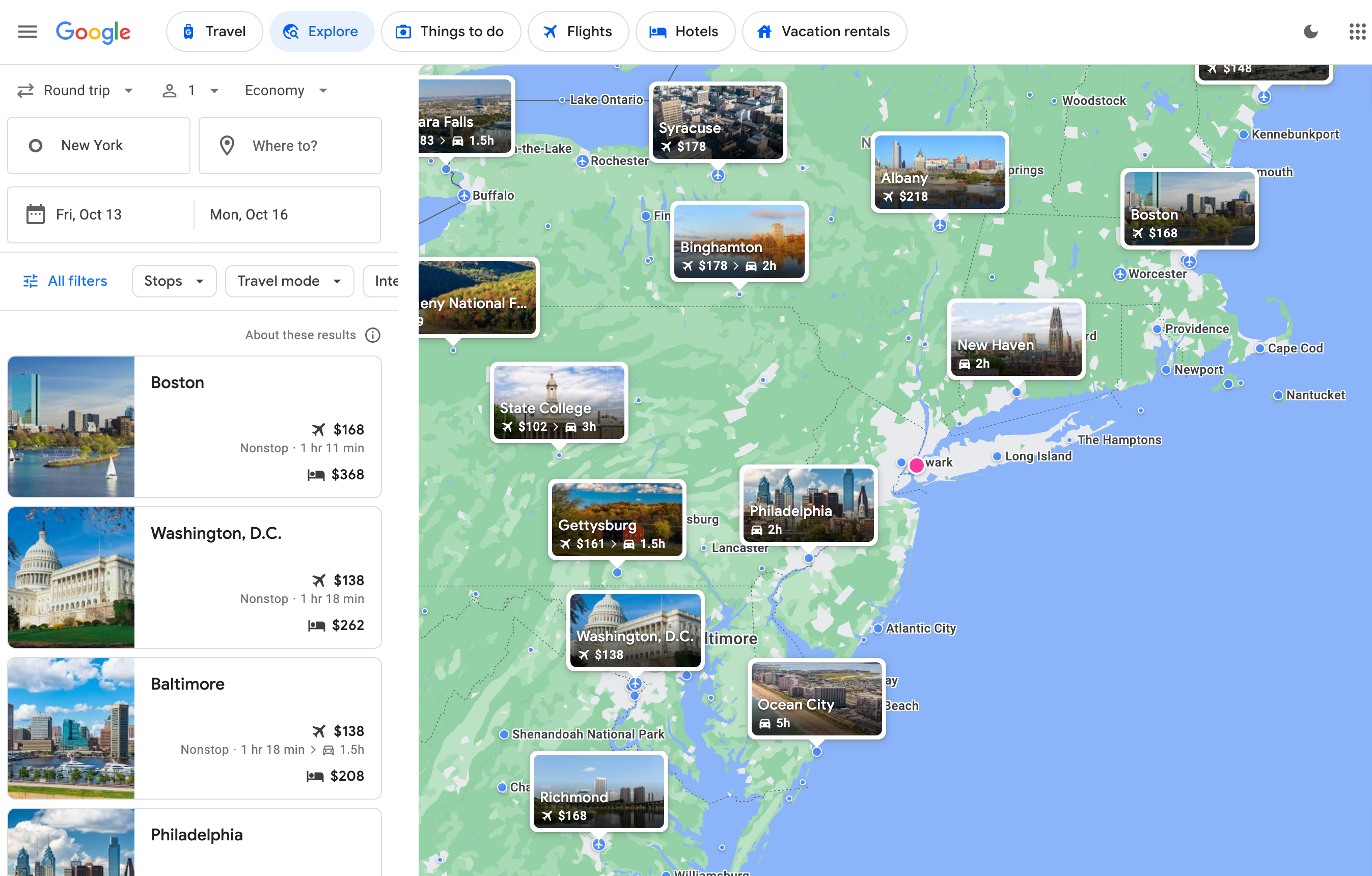Viewport: 1372px width, 876px height.
Task: Select the Atlantic City map marker
Action: (878, 628)
